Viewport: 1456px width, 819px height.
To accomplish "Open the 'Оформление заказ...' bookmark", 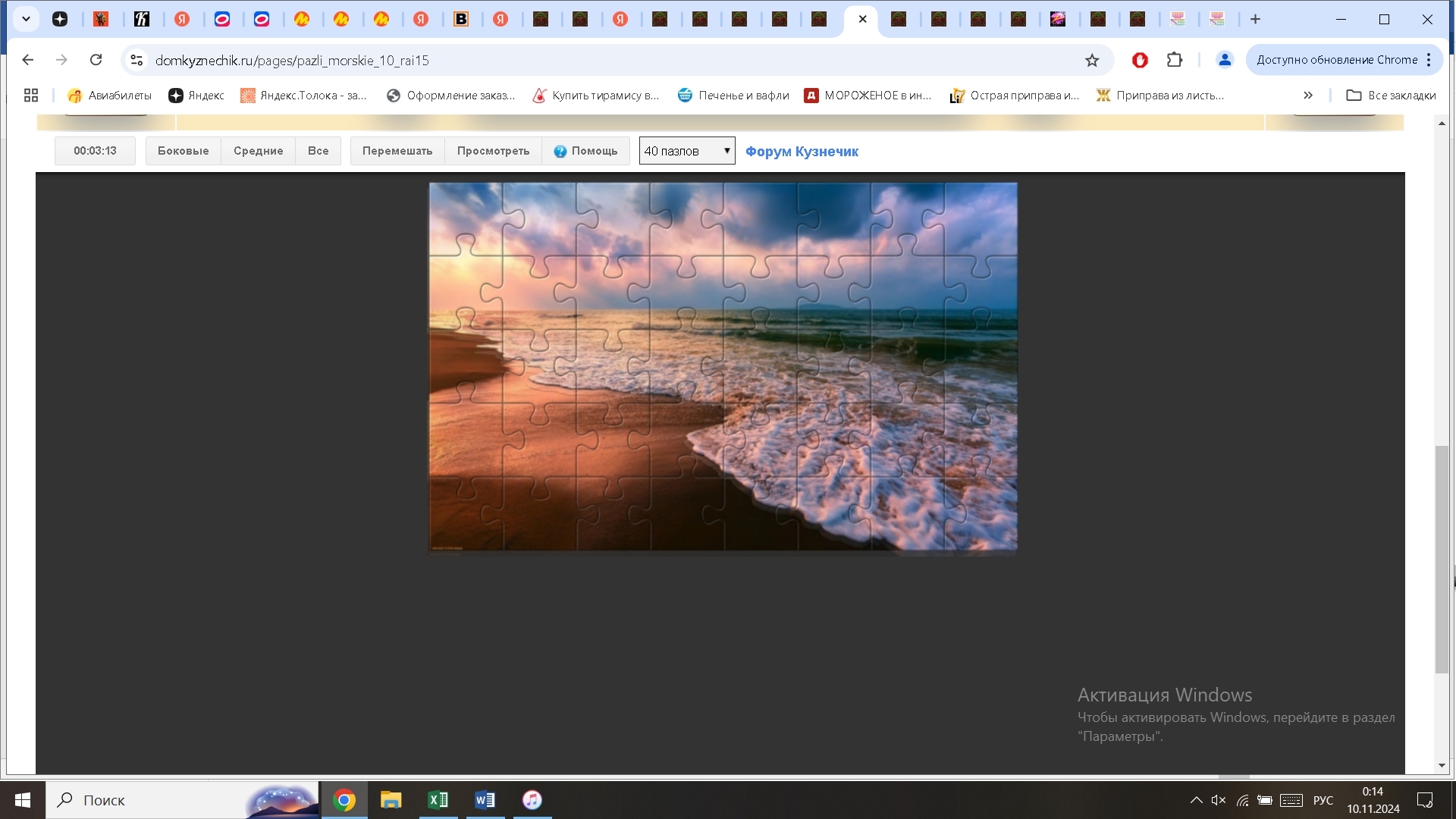I will [450, 96].
